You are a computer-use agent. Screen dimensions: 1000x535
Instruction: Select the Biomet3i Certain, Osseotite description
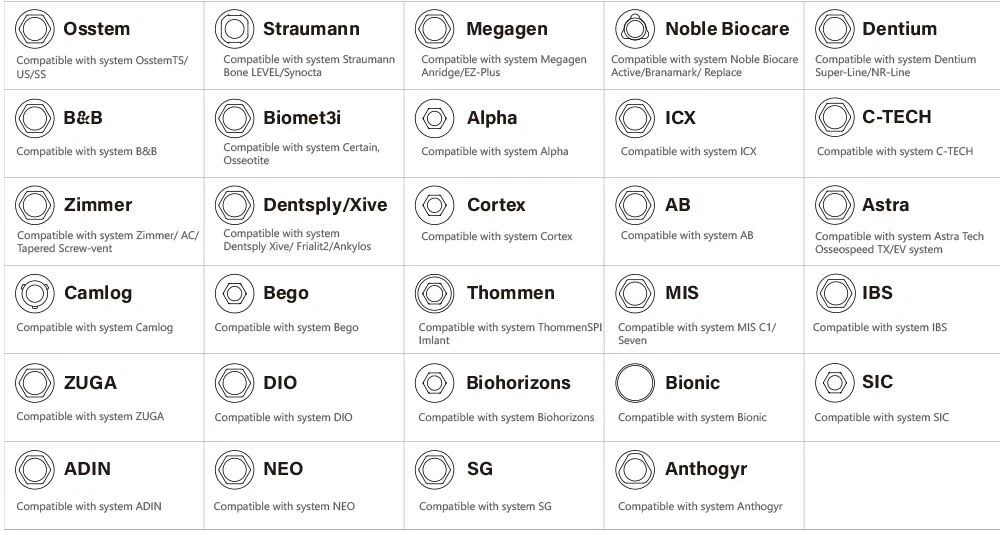pyautogui.click(x=302, y=154)
